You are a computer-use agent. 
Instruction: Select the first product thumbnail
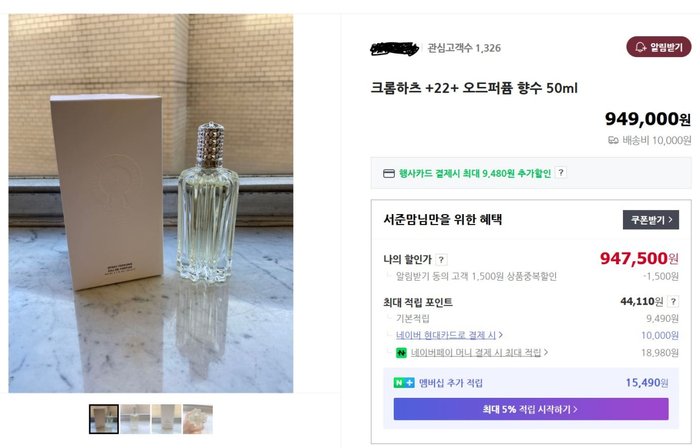[103, 419]
